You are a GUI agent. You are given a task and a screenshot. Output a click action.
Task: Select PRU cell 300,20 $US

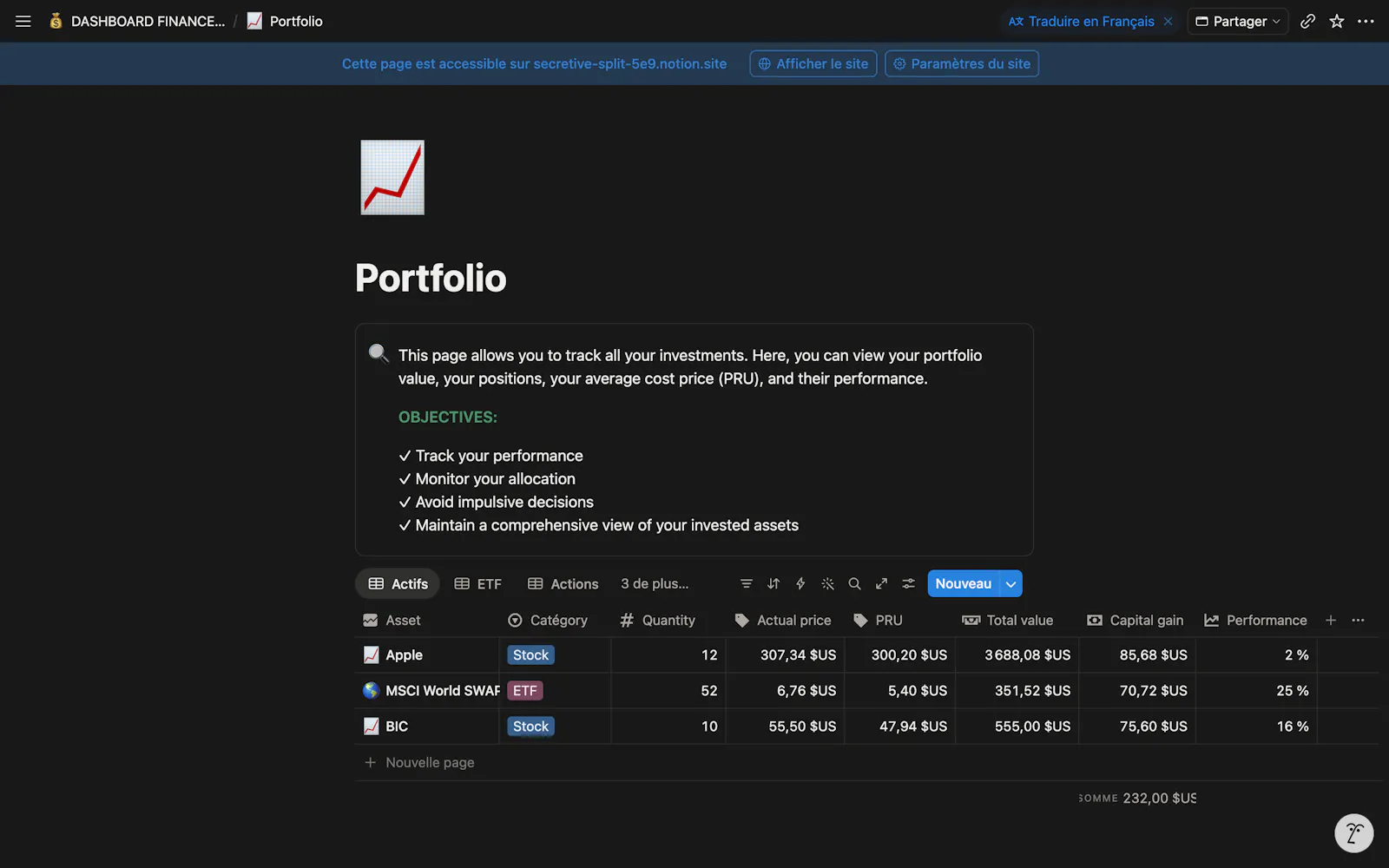[899, 655]
